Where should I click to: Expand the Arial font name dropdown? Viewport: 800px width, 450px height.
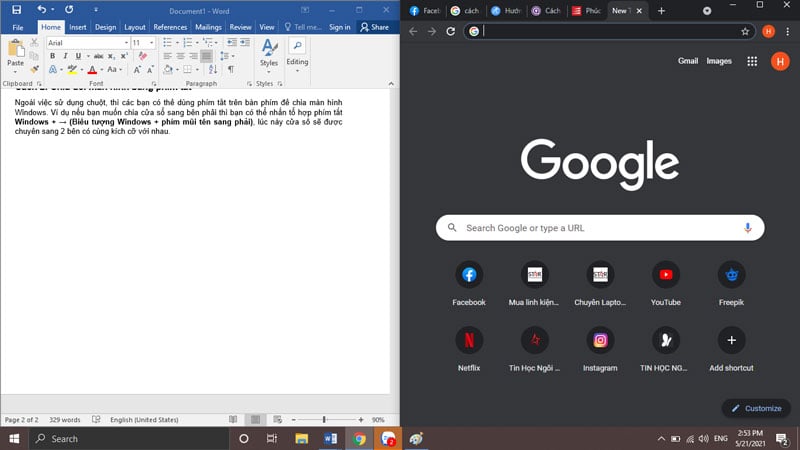coord(126,43)
